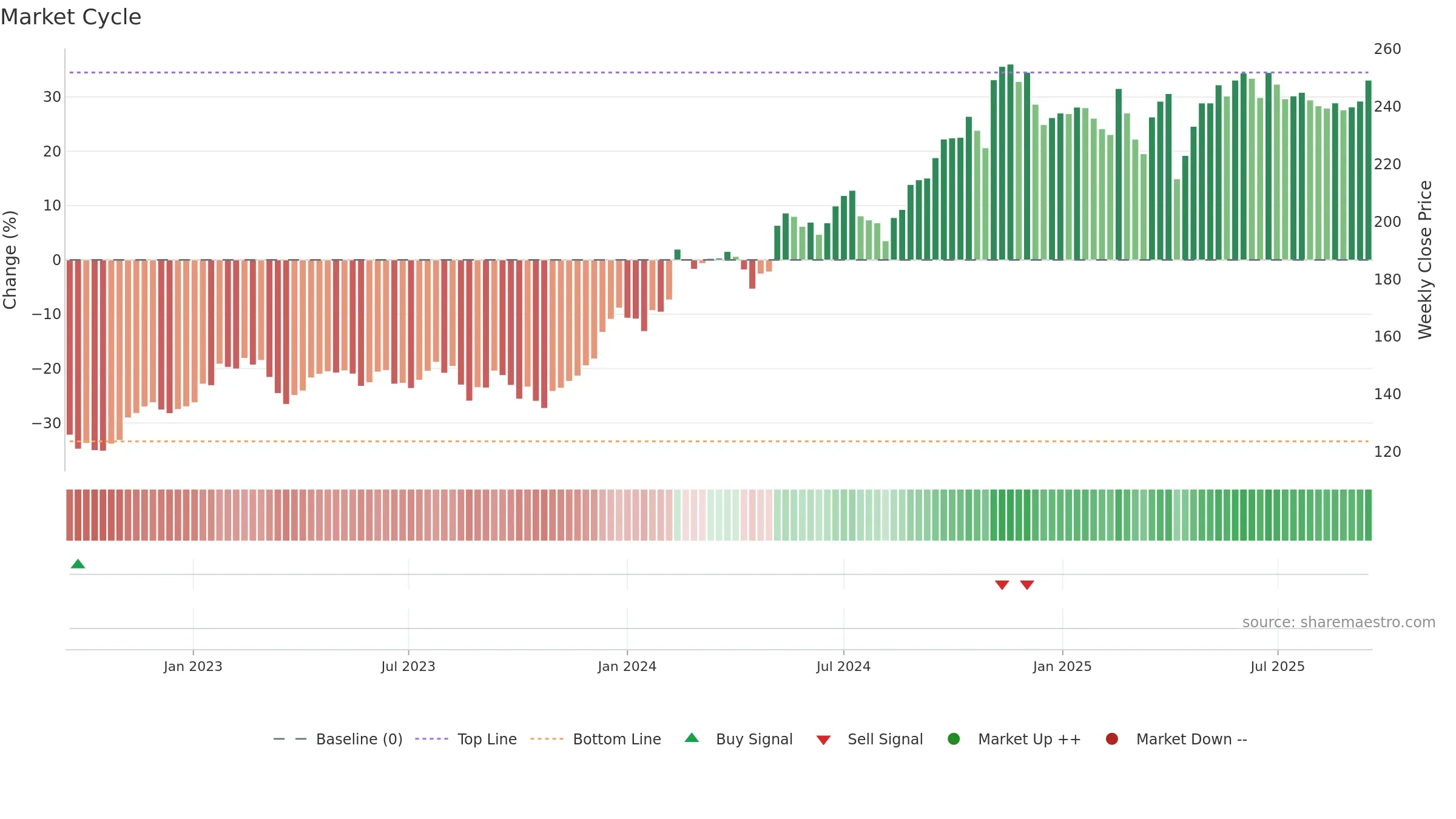Click the green Buy Signal triangle marker on the chart
Viewport: 1456px width, 819px height.
coord(78,564)
